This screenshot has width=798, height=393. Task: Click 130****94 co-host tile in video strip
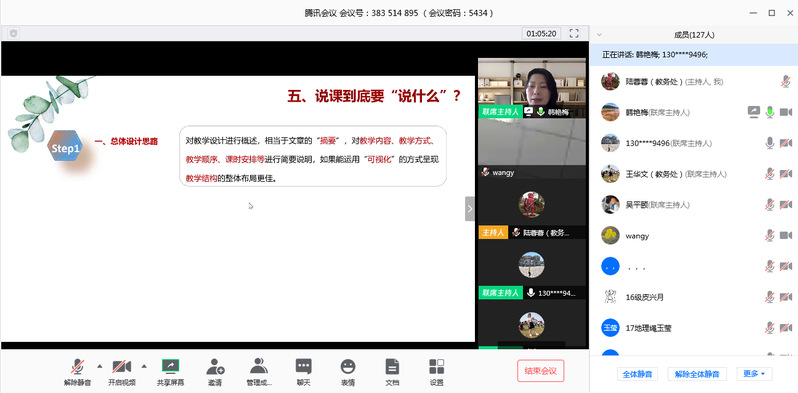[532, 269]
